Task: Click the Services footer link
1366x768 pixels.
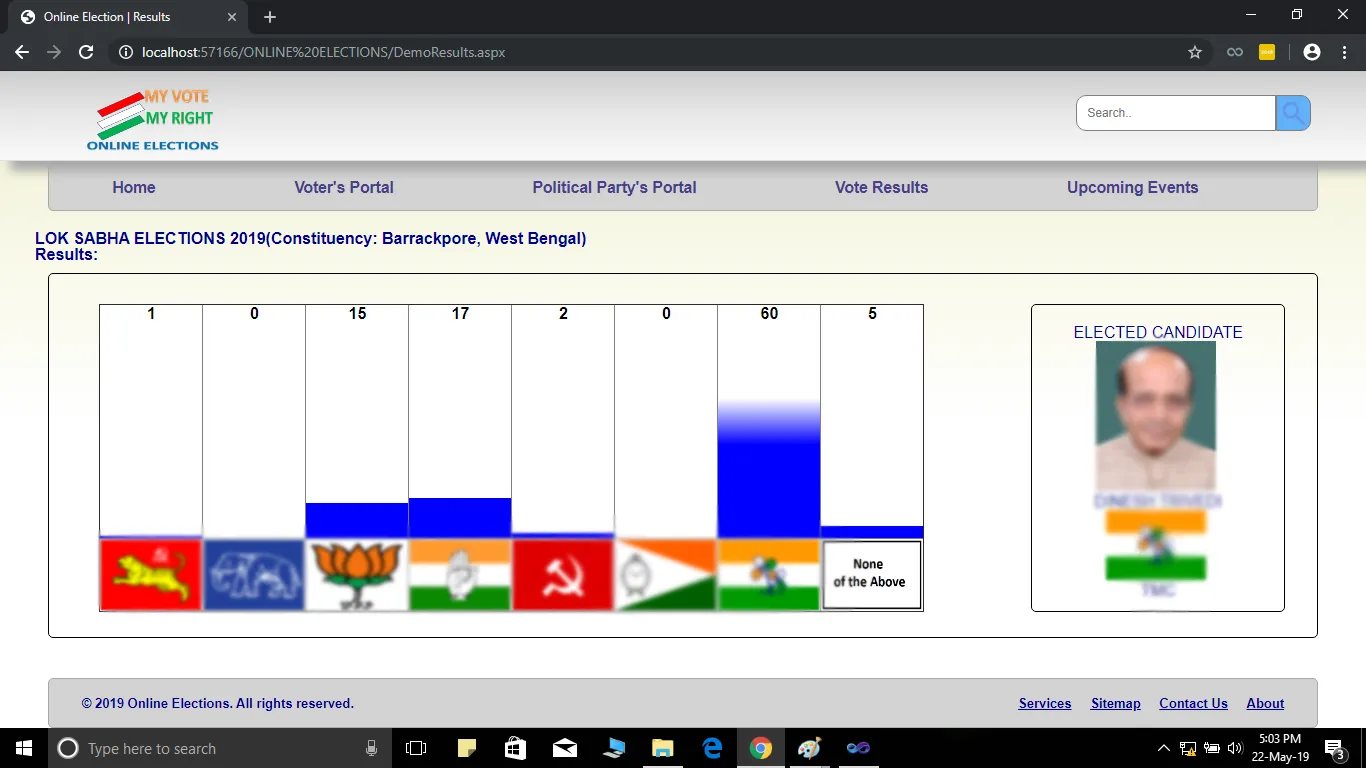Action: tap(1045, 703)
